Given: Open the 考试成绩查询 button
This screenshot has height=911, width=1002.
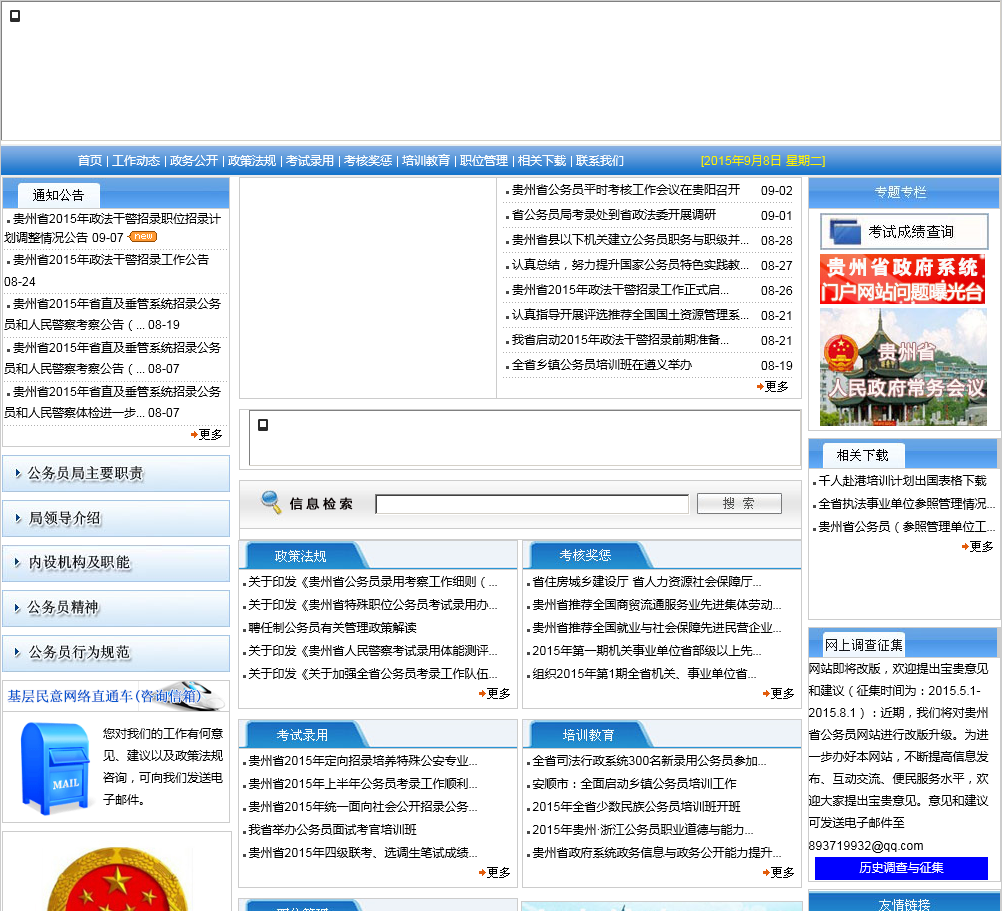Looking at the screenshot, I should pos(904,231).
